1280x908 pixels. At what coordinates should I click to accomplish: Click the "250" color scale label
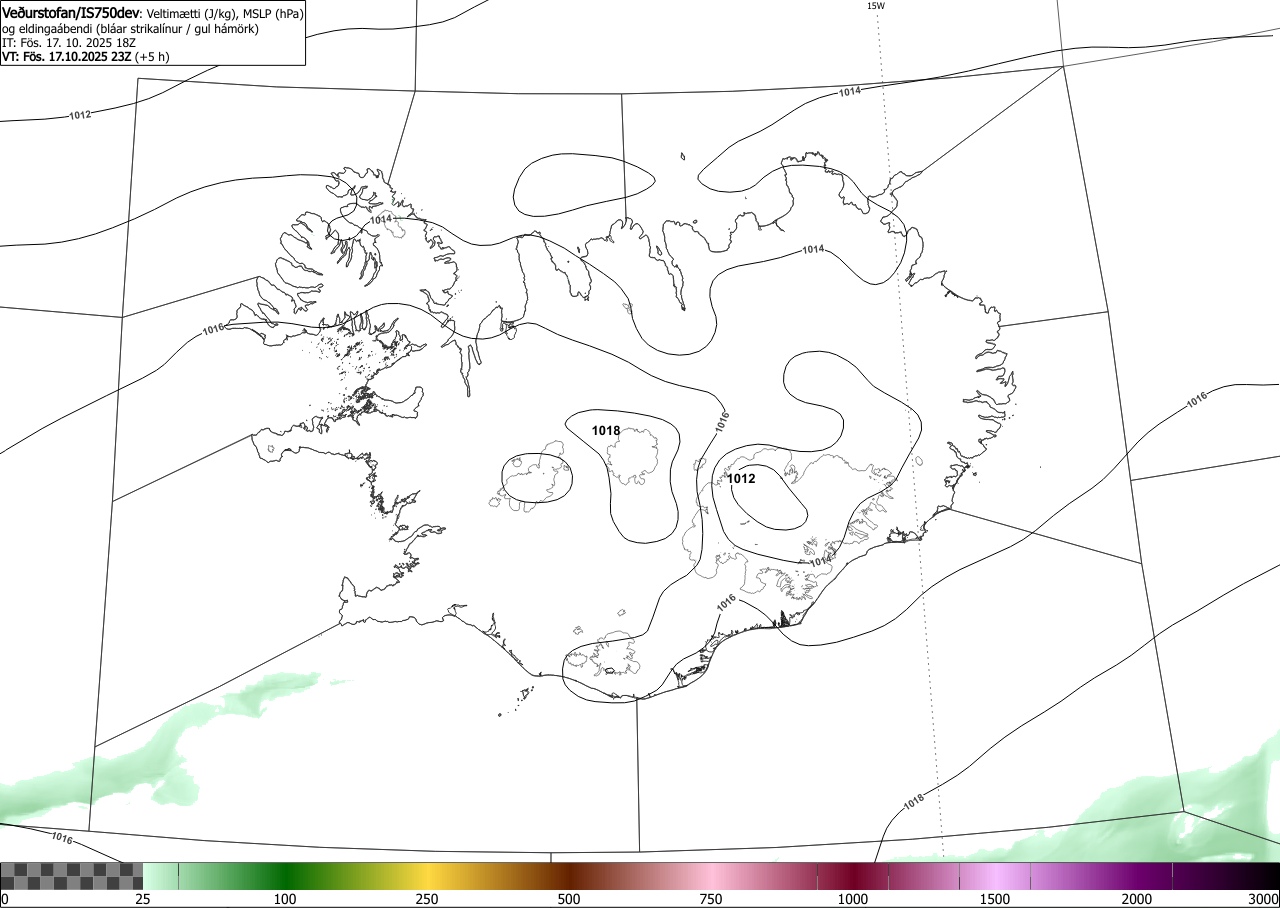[x=427, y=899]
